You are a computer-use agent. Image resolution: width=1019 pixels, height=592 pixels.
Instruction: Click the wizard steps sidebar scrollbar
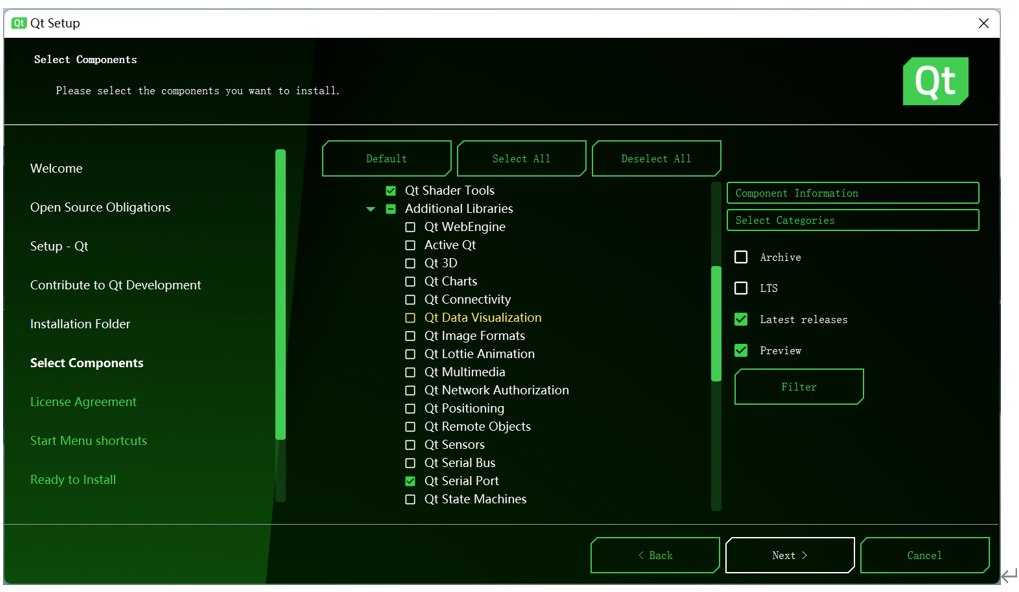pyautogui.click(x=281, y=294)
